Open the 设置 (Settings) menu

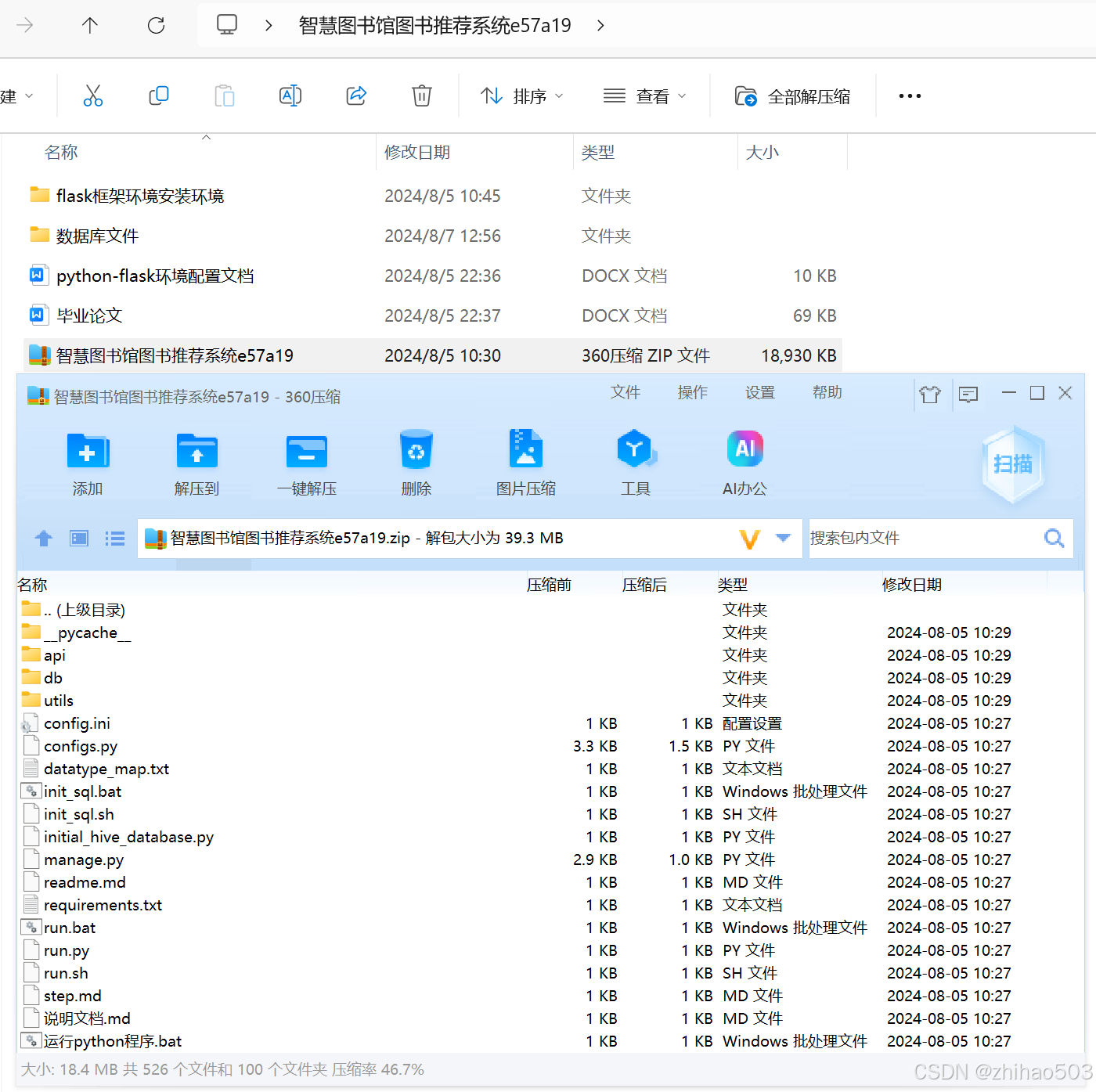coord(759,392)
